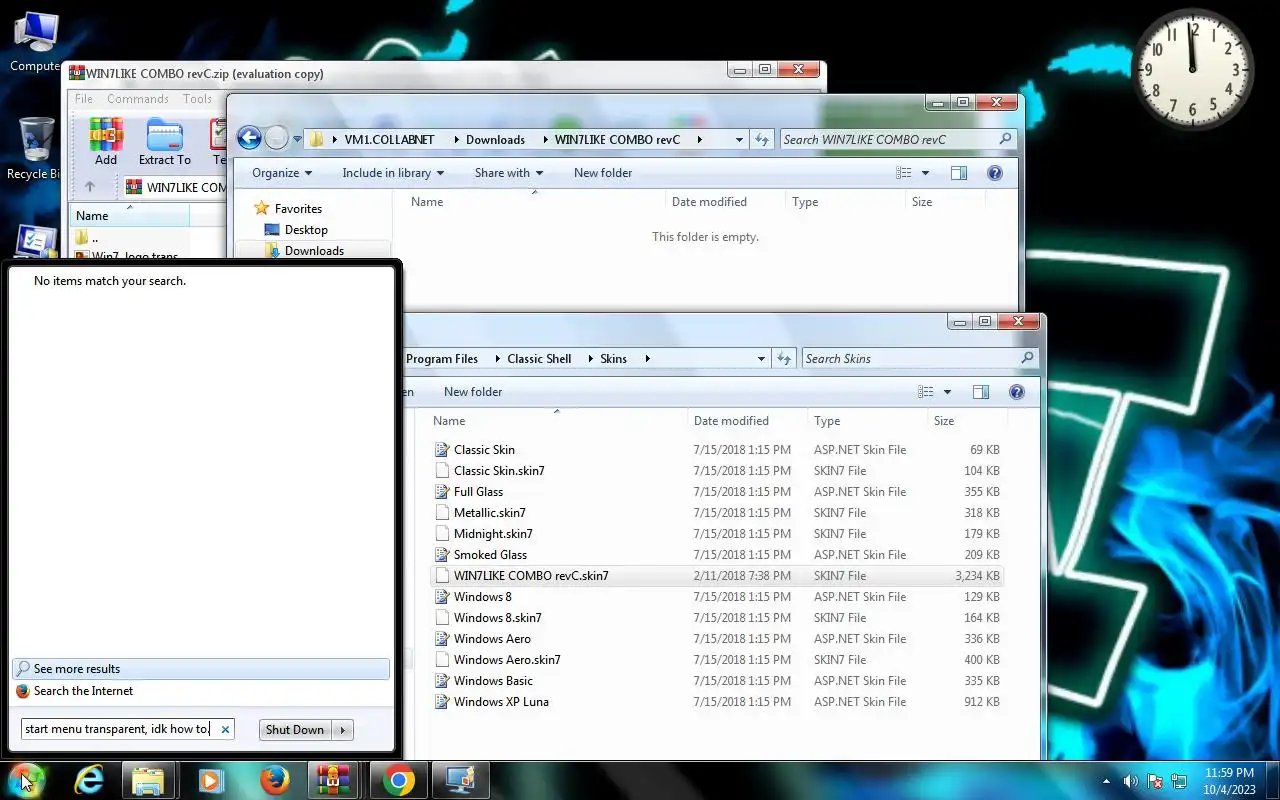
Task: Open Include in library dropdown
Action: [x=393, y=173]
